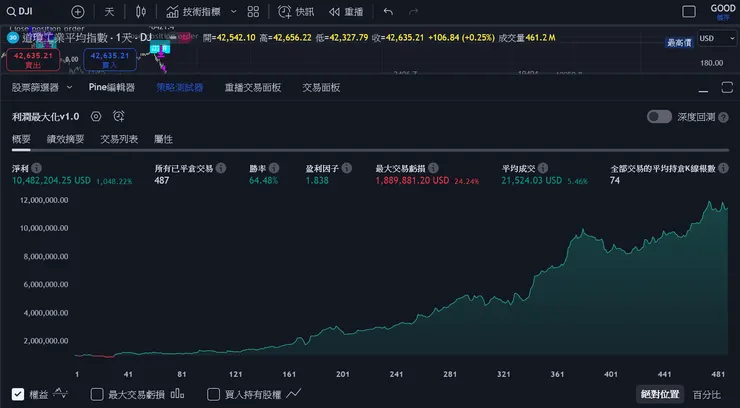The image size is (740, 408).
Task: Click the 平均成交 info icon
Action: coord(543,168)
